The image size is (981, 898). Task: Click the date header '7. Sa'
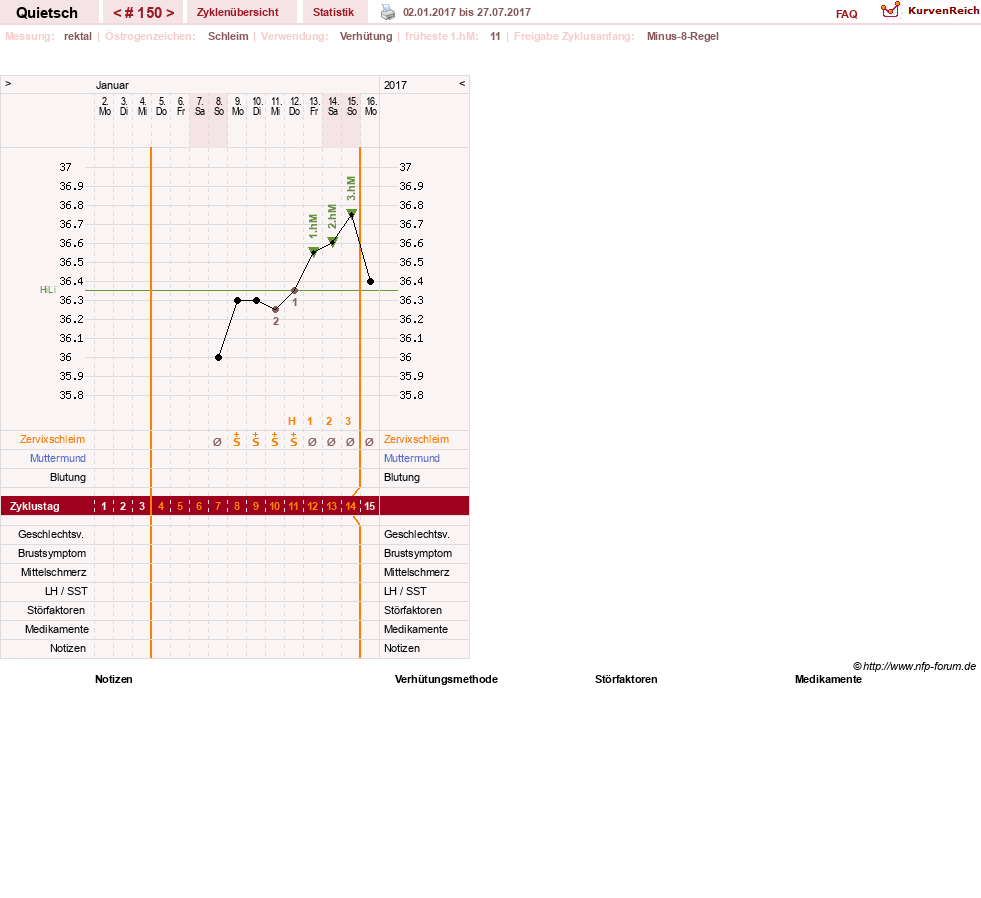[200, 106]
